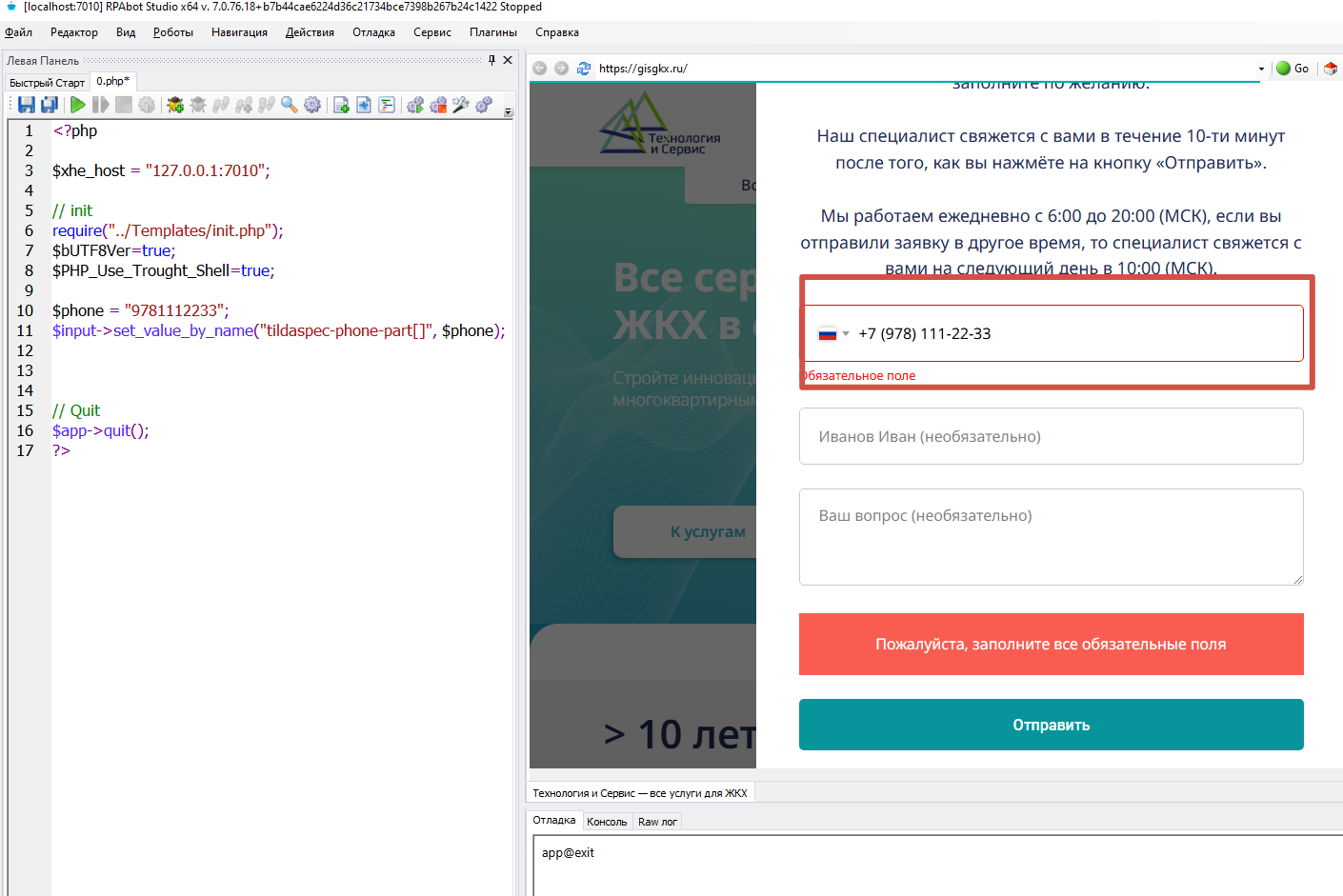
Task: Click the grayed gear icon next to stop
Action: point(147,105)
